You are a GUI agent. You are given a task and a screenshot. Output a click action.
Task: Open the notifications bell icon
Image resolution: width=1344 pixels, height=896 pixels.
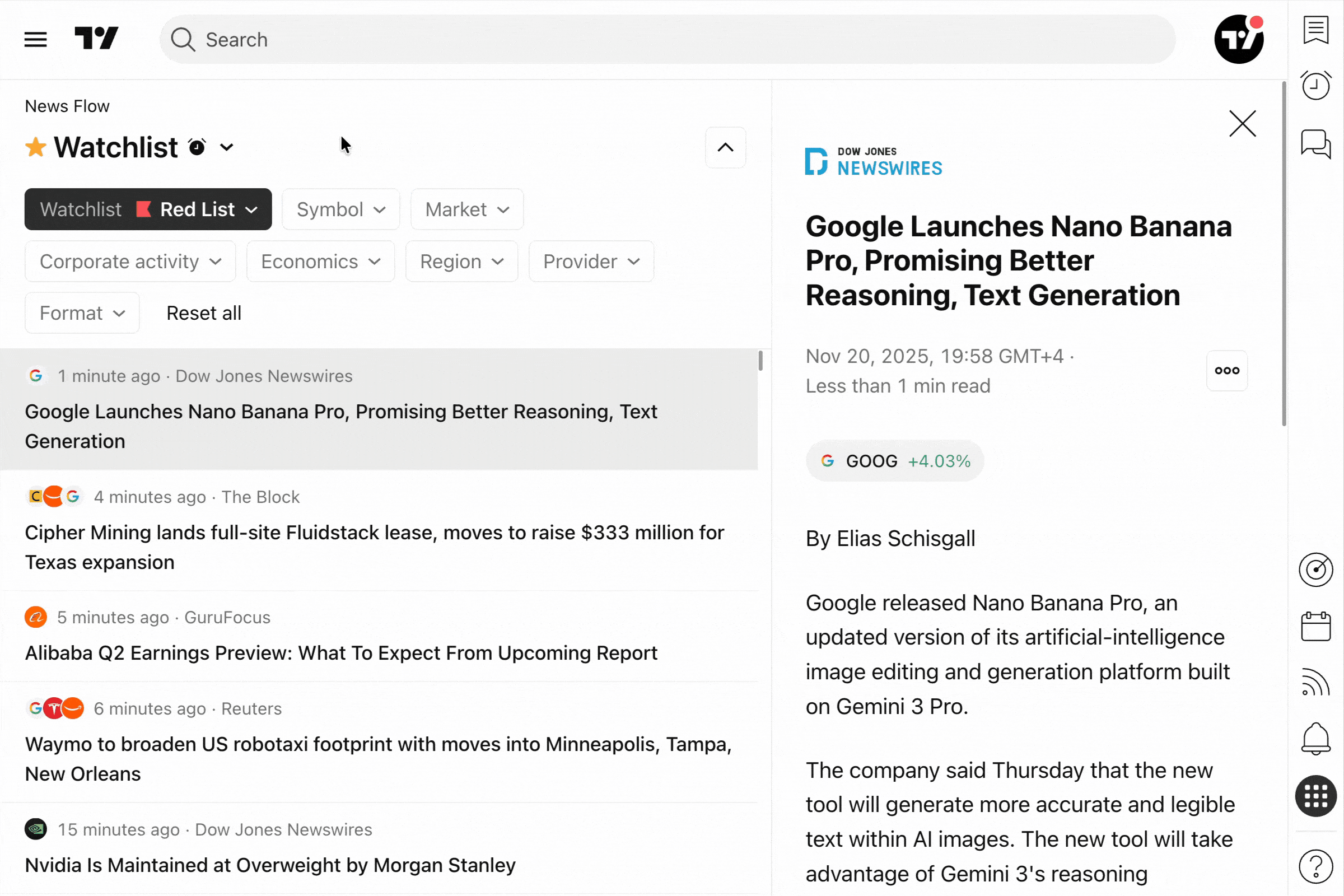click(x=1315, y=738)
